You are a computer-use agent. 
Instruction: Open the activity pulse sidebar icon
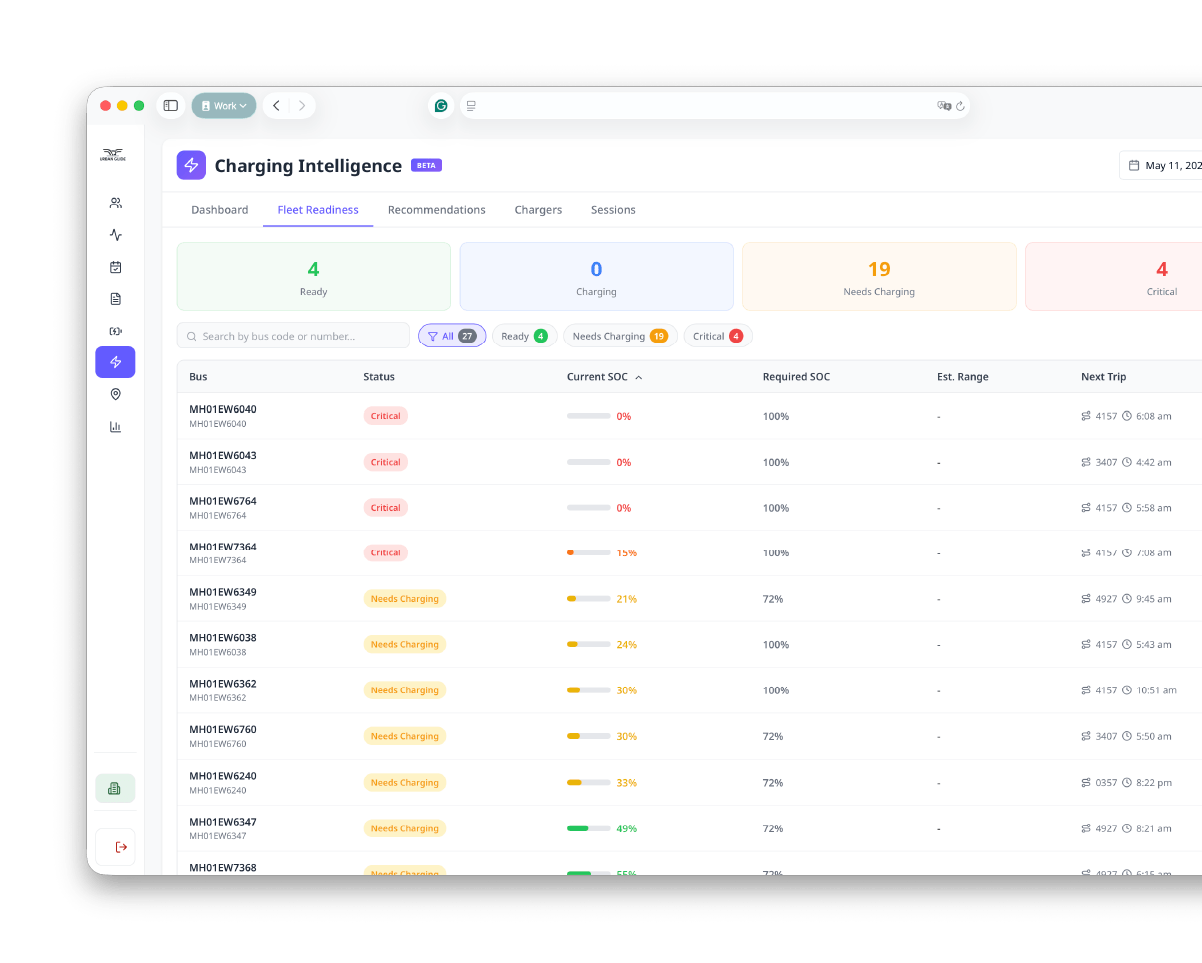(x=115, y=235)
